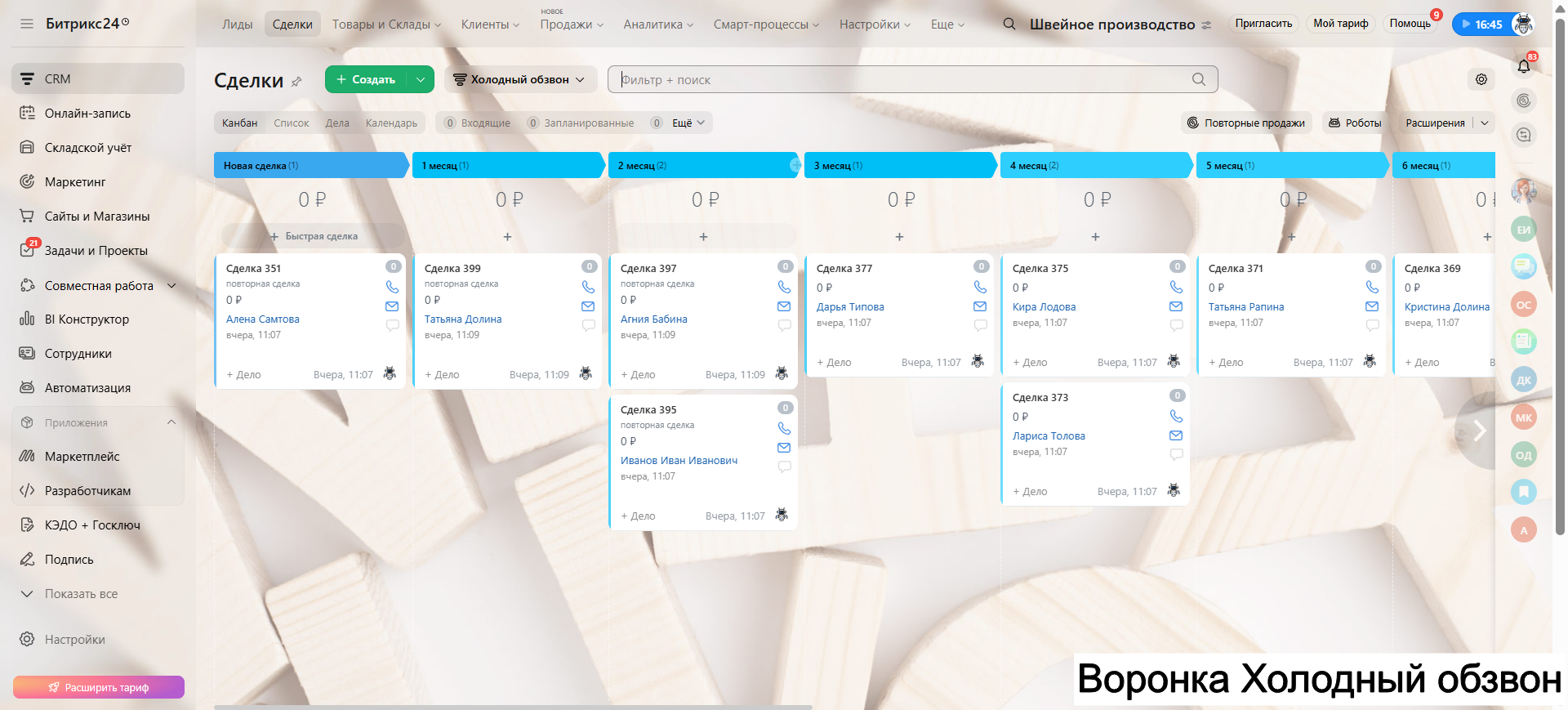Image resolution: width=1568 pixels, height=710 pixels.
Task: Click the responsible avatar on Сделка 351 card
Action: pyautogui.click(x=390, y=373)
